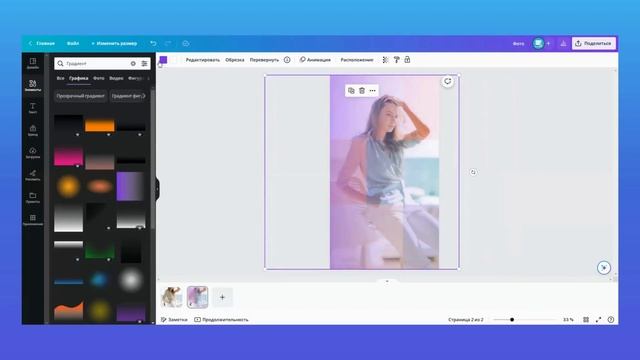640x360 pixels.
Task: Open the Текст sidebar panel
Action: [33, 108]
